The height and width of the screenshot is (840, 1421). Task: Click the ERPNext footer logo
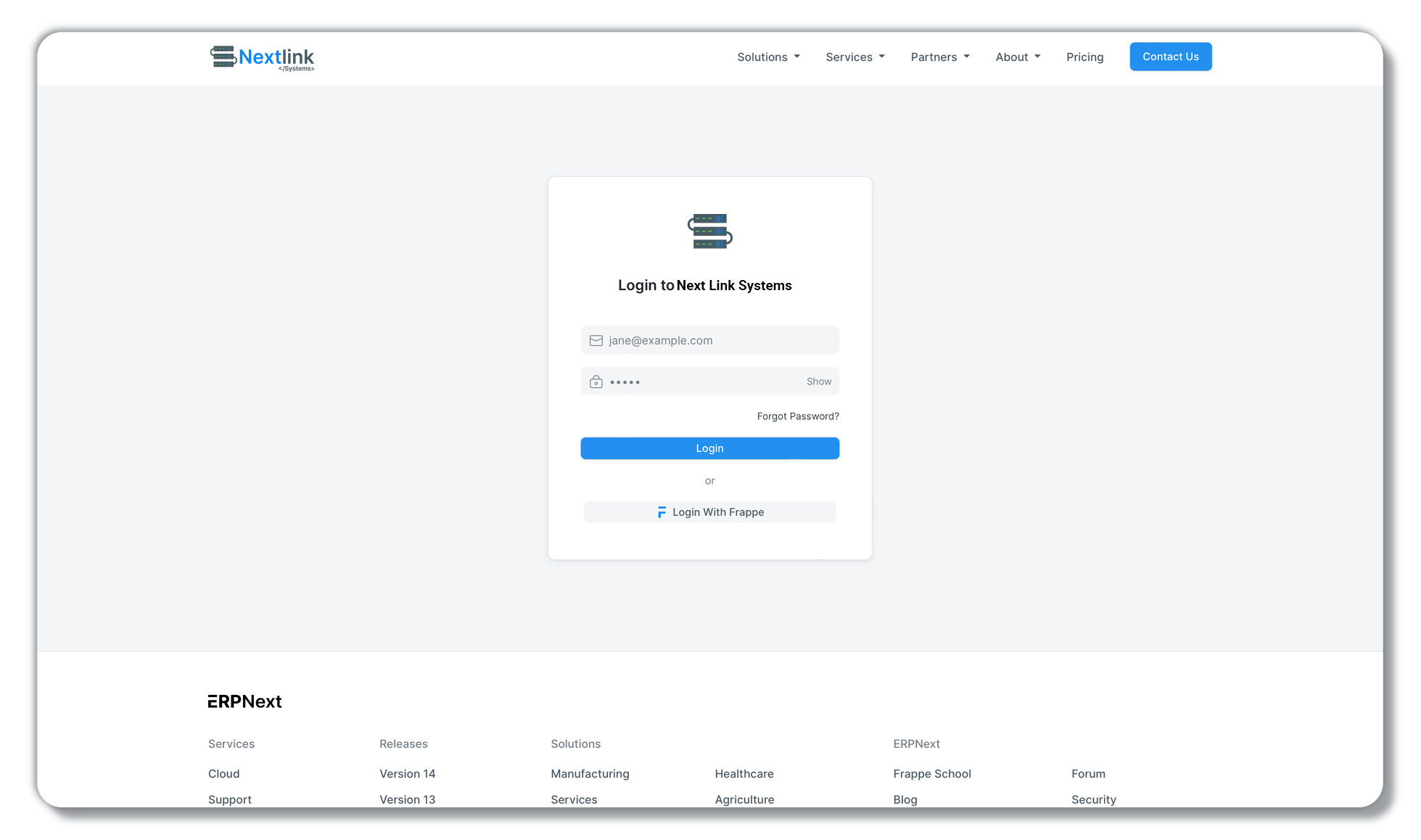244,701
